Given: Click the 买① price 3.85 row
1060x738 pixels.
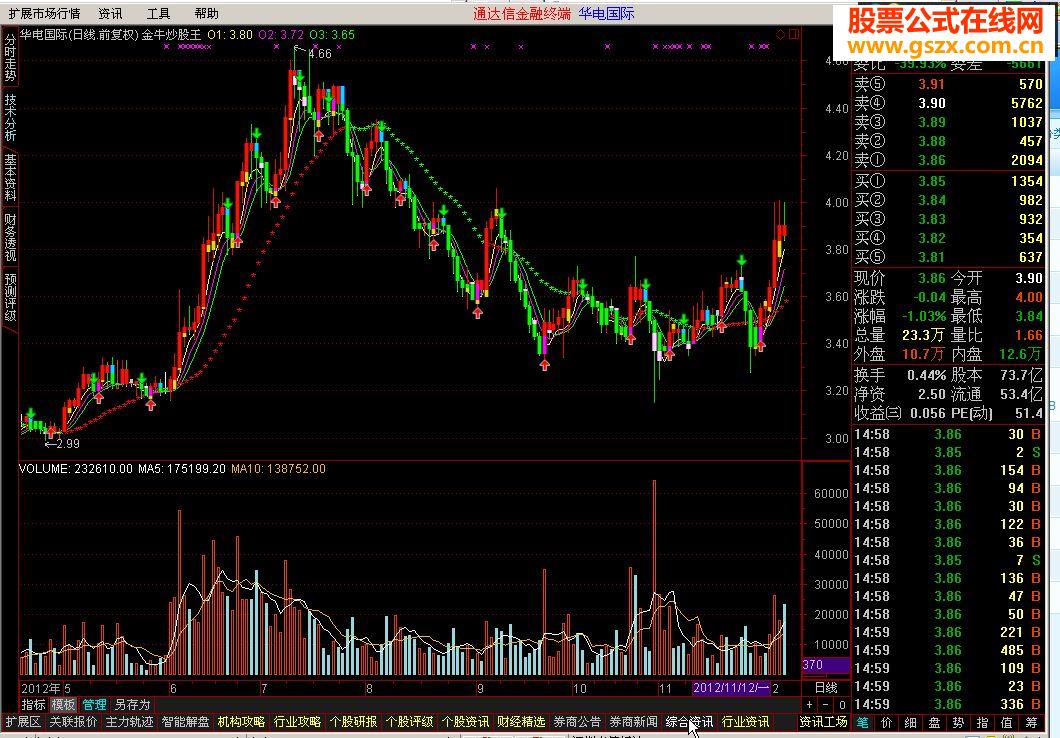Looking at the screenshot, I should [948, 181].
